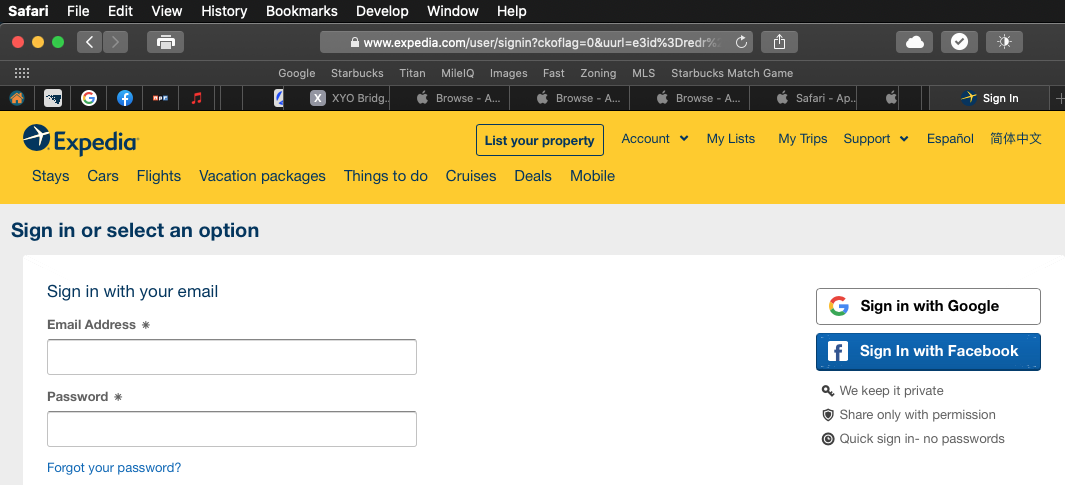1065x485 pixels.
Task: Open Things to do
Action: pyautogui.click(x=386, y=176)
